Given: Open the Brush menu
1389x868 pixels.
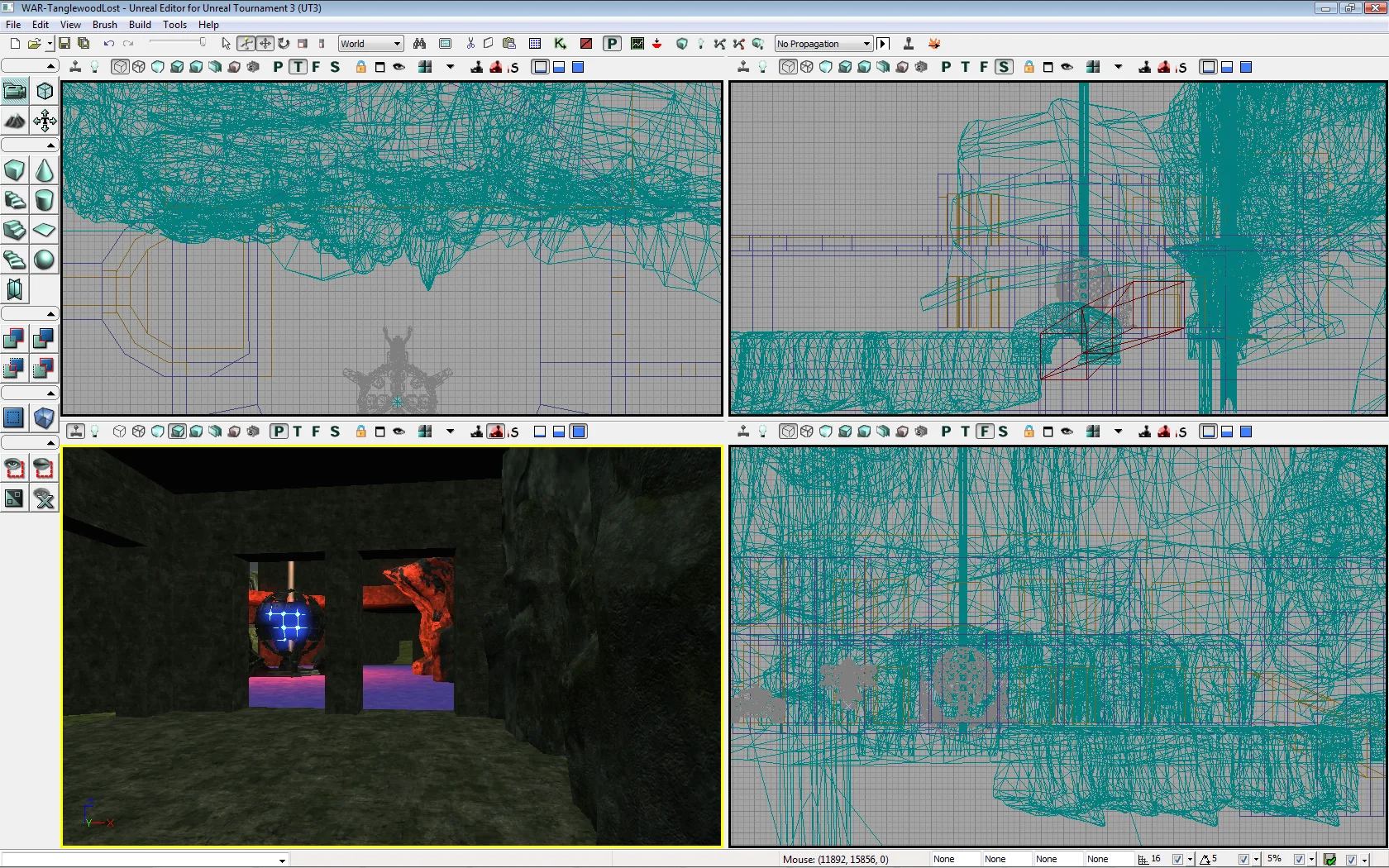Looking at the screenshot, I should [x=105, y=25].
